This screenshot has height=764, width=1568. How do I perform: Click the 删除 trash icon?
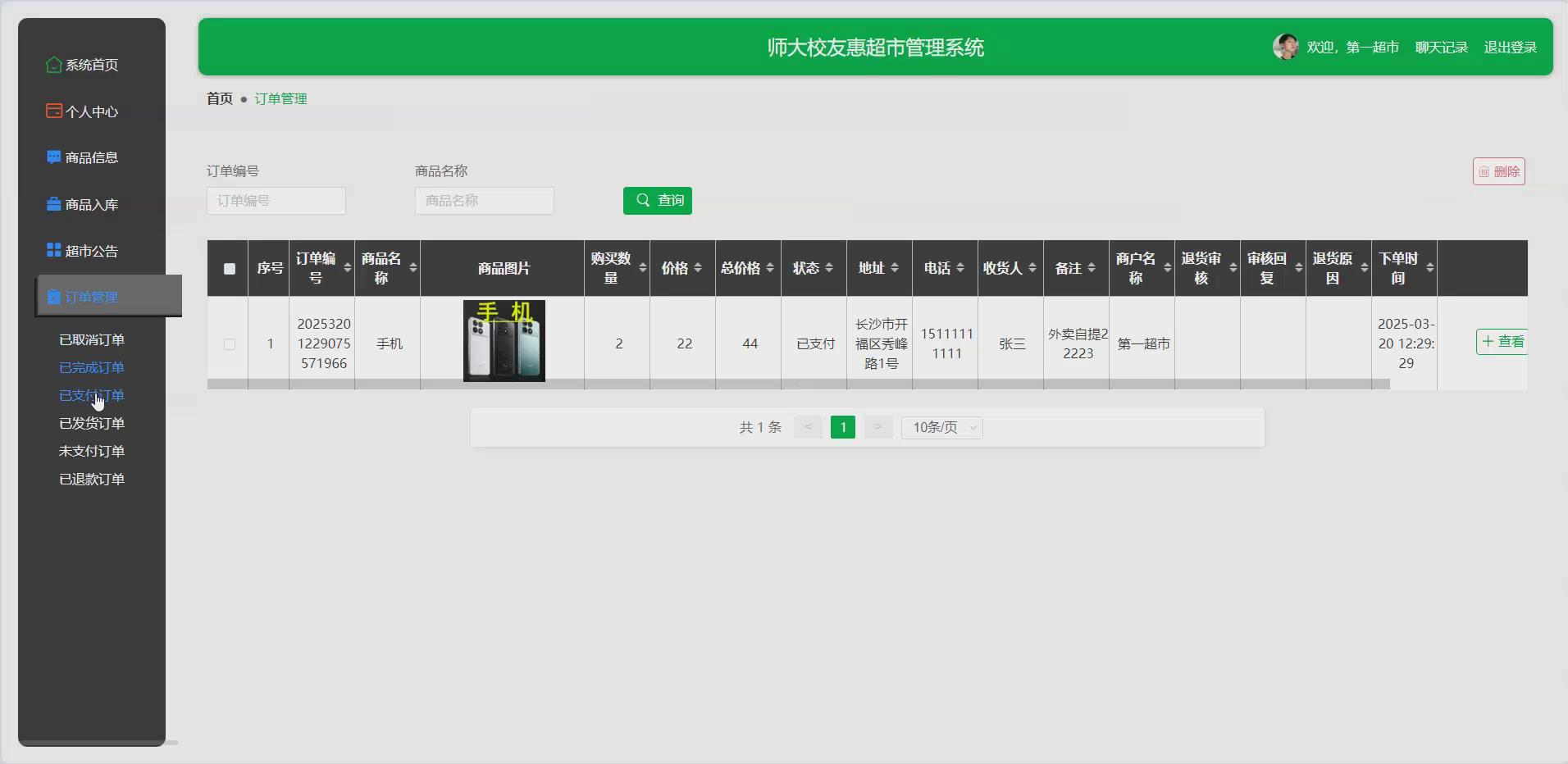point(1483,171)
